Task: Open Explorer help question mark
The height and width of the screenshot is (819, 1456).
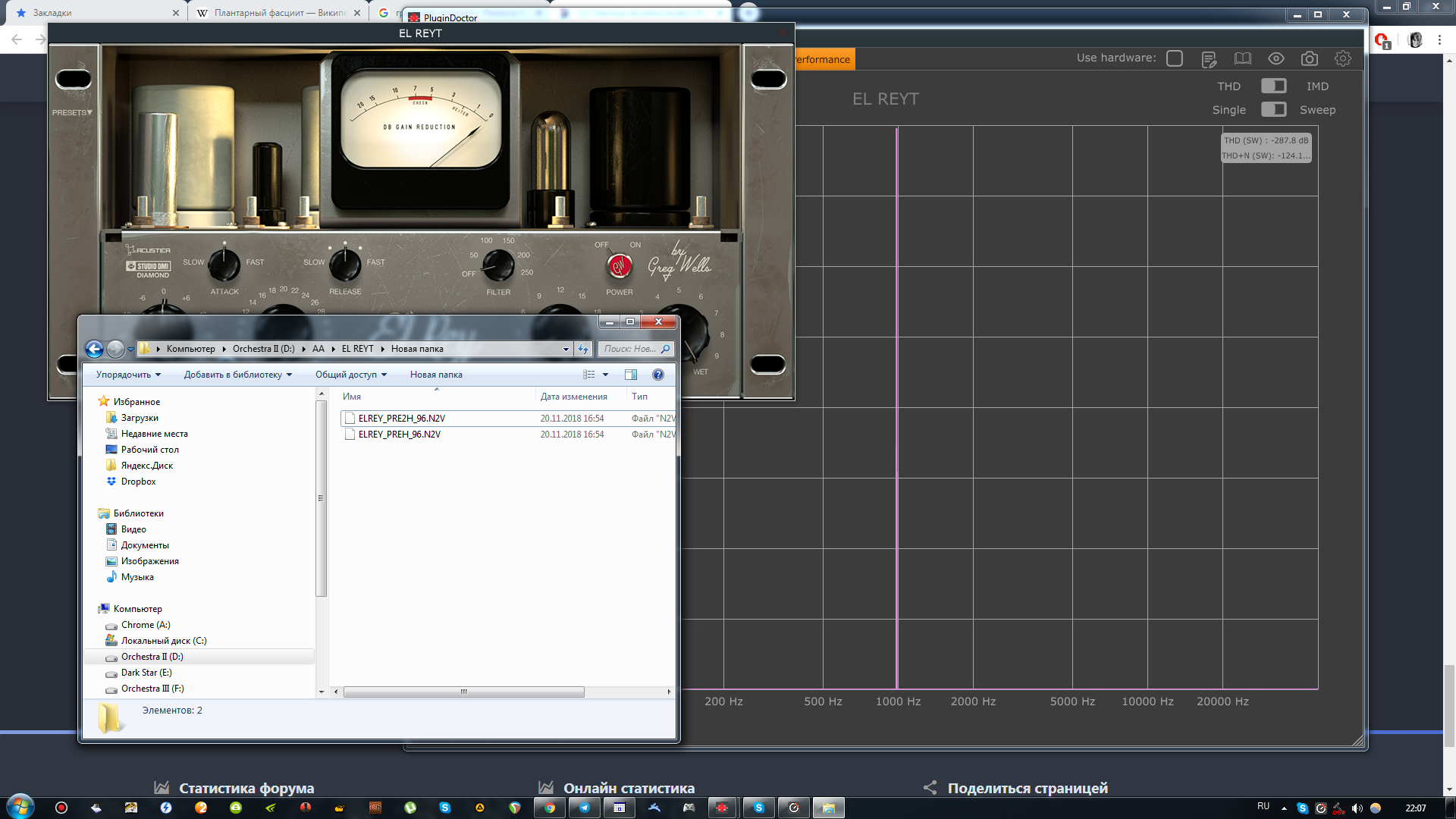Action: [657, 375]
